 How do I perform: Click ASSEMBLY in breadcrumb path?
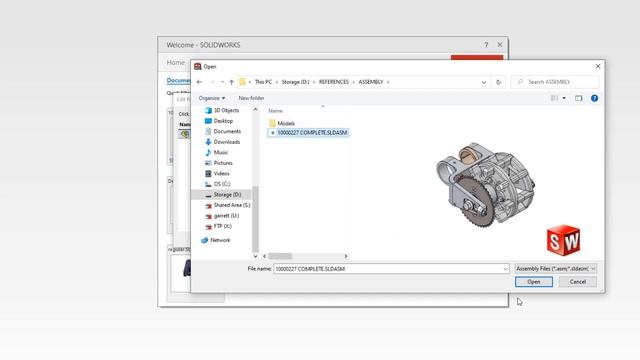click(x=371, y=82)
